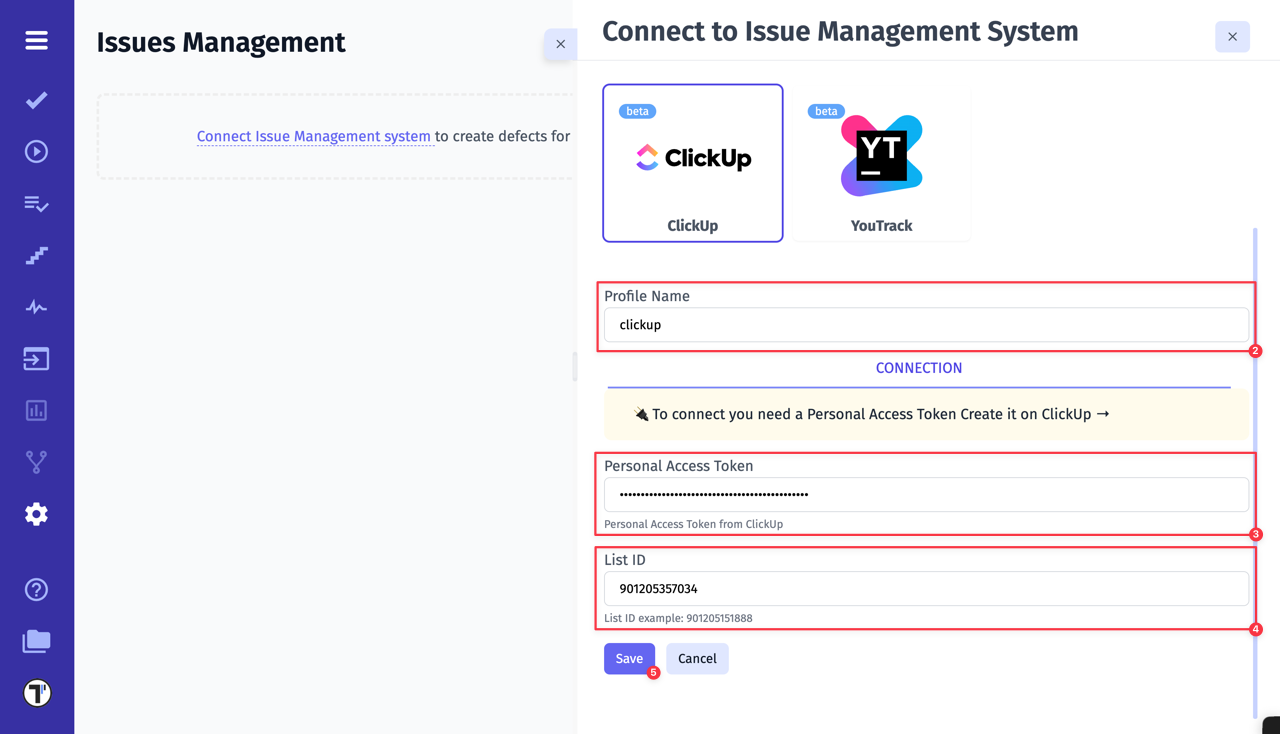
Task: Open test runs via the play circle icon
Action: pyautogui.click(x=36, y=151)
